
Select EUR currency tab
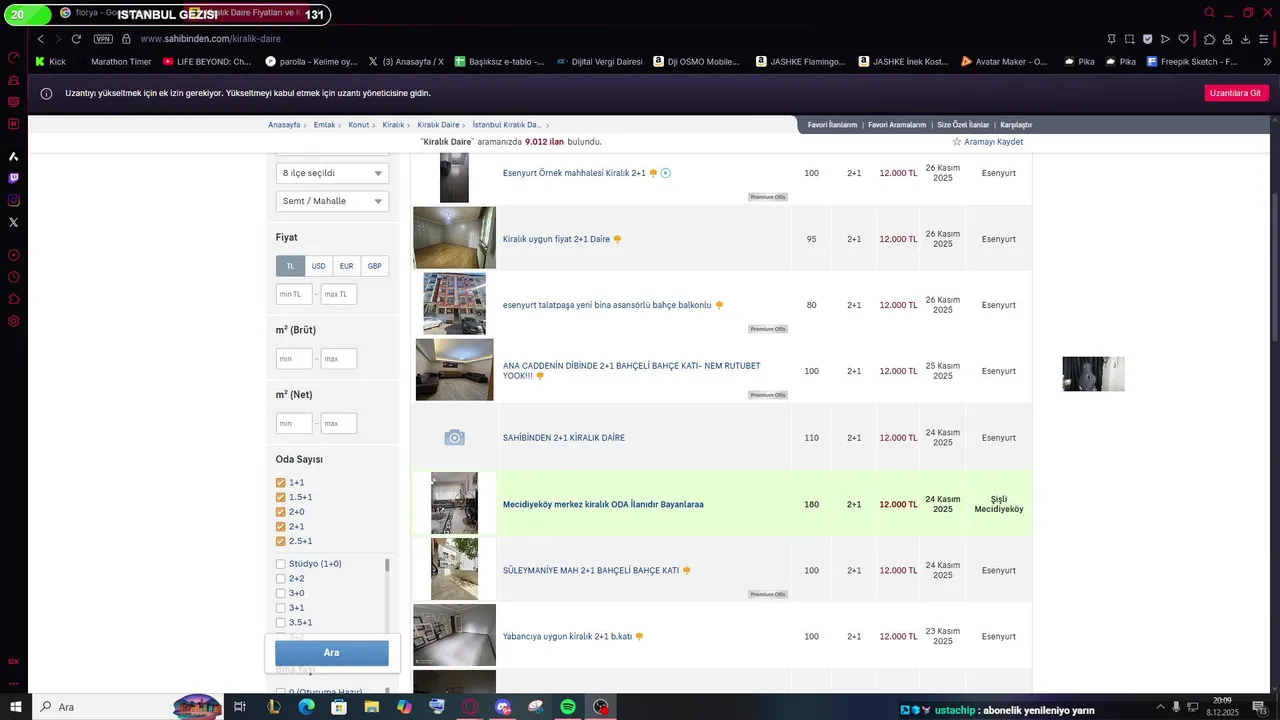(346, 266)
